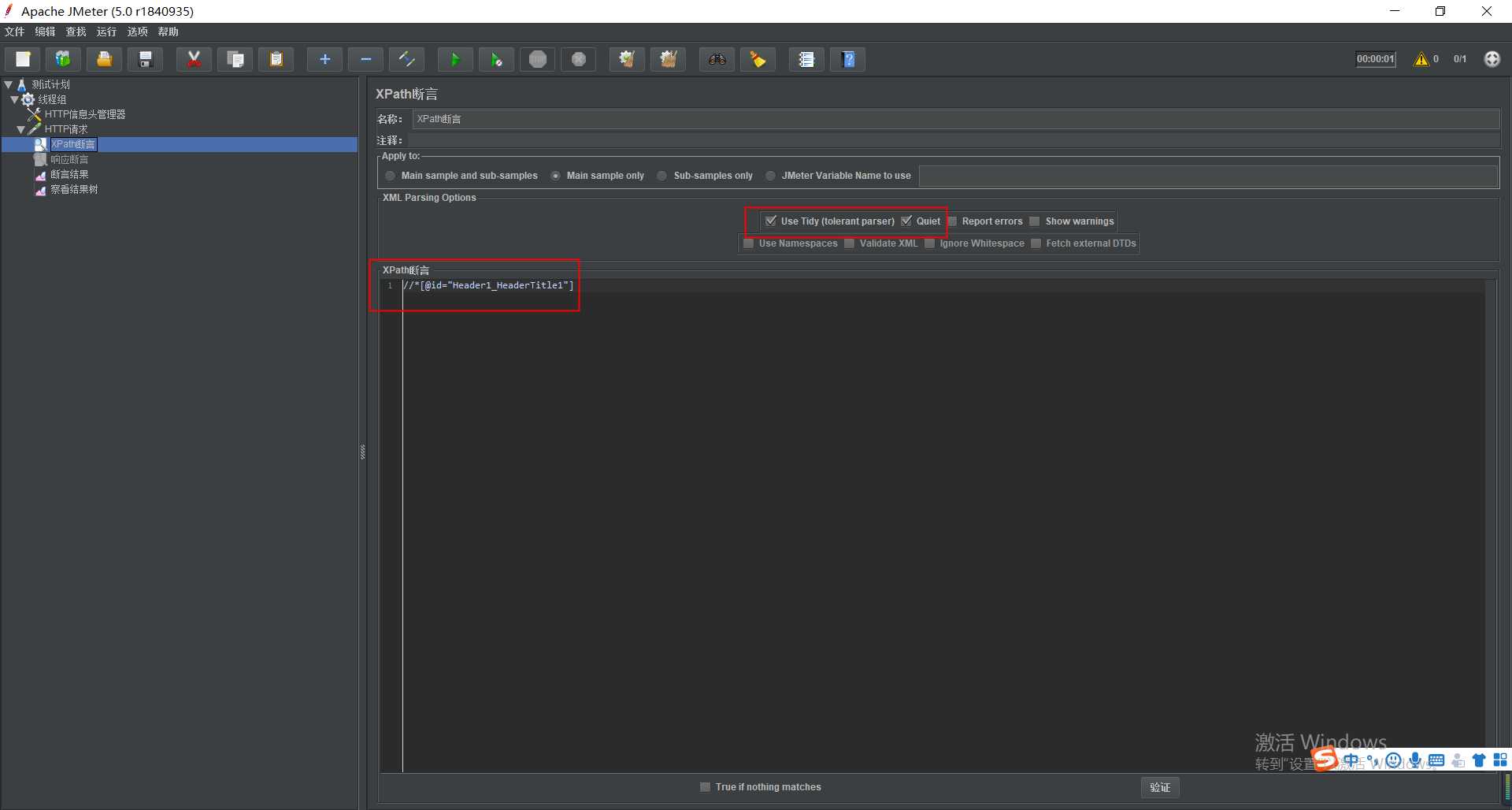Clear all results with the double-broom icon
The height and width of the screenshot is (810, 1512).
668,59
